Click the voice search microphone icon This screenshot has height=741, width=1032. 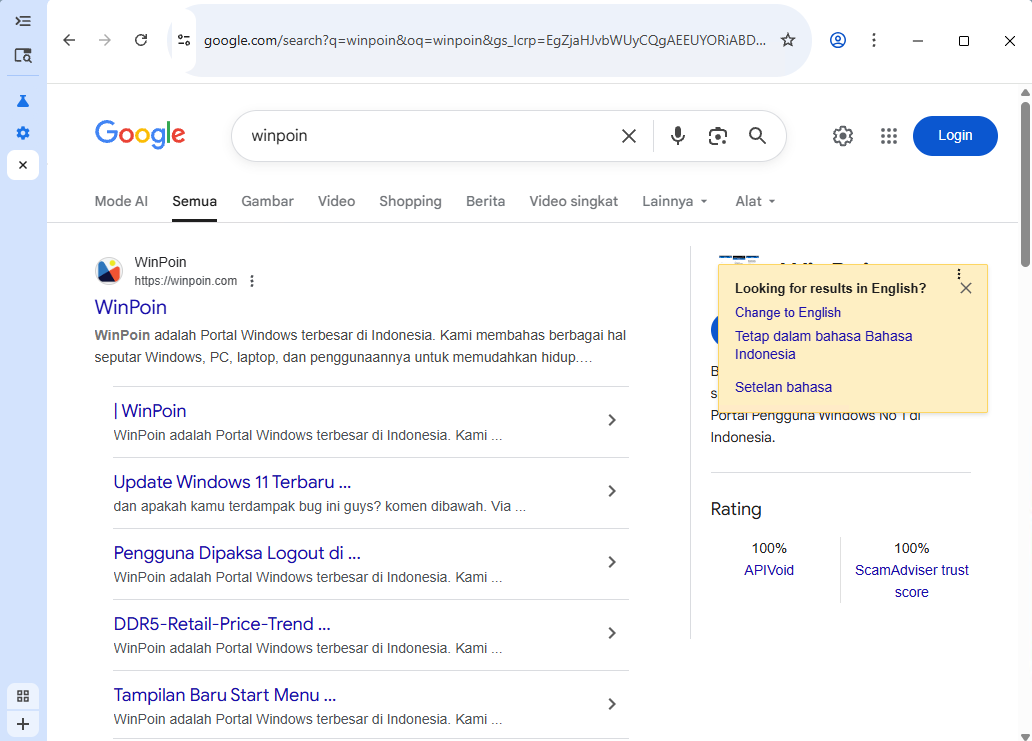pyautogui.click(x=678, y=136)
